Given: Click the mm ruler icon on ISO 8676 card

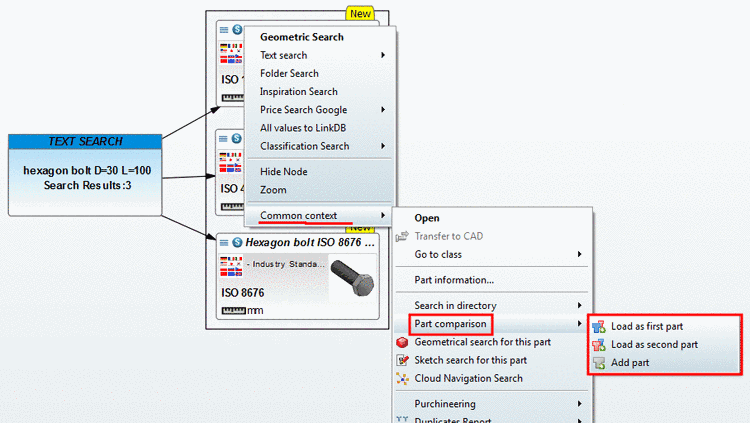Looking at the screenshot, I should coord(233,311).
